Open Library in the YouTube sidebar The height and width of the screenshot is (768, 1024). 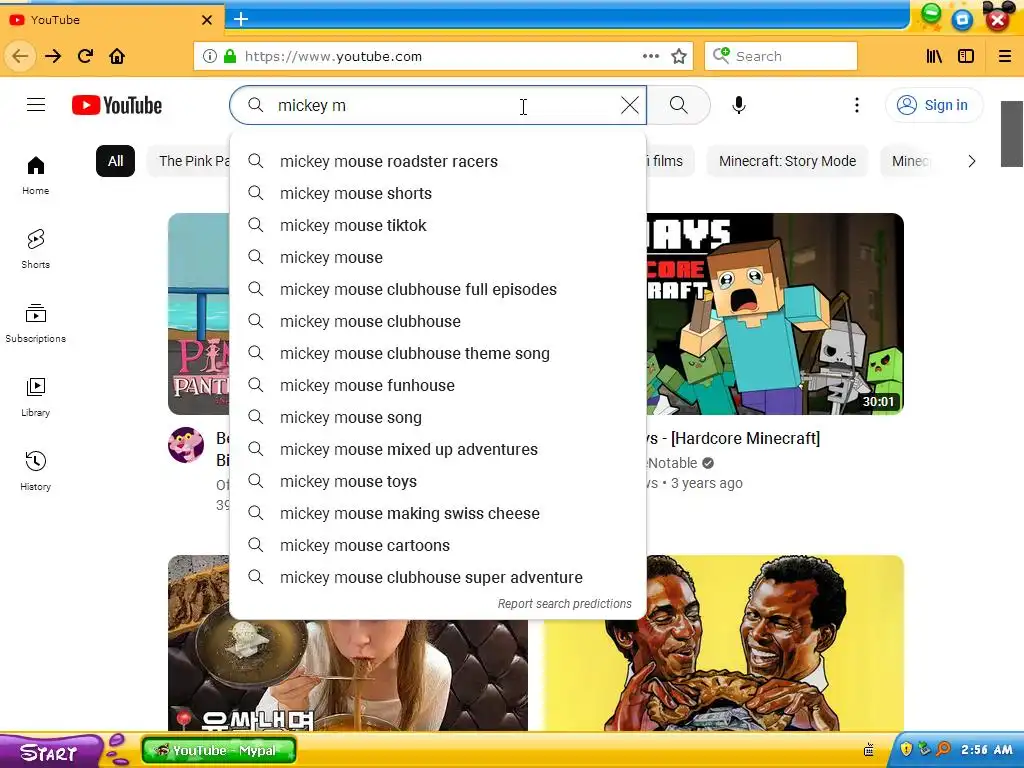point(36,397)
